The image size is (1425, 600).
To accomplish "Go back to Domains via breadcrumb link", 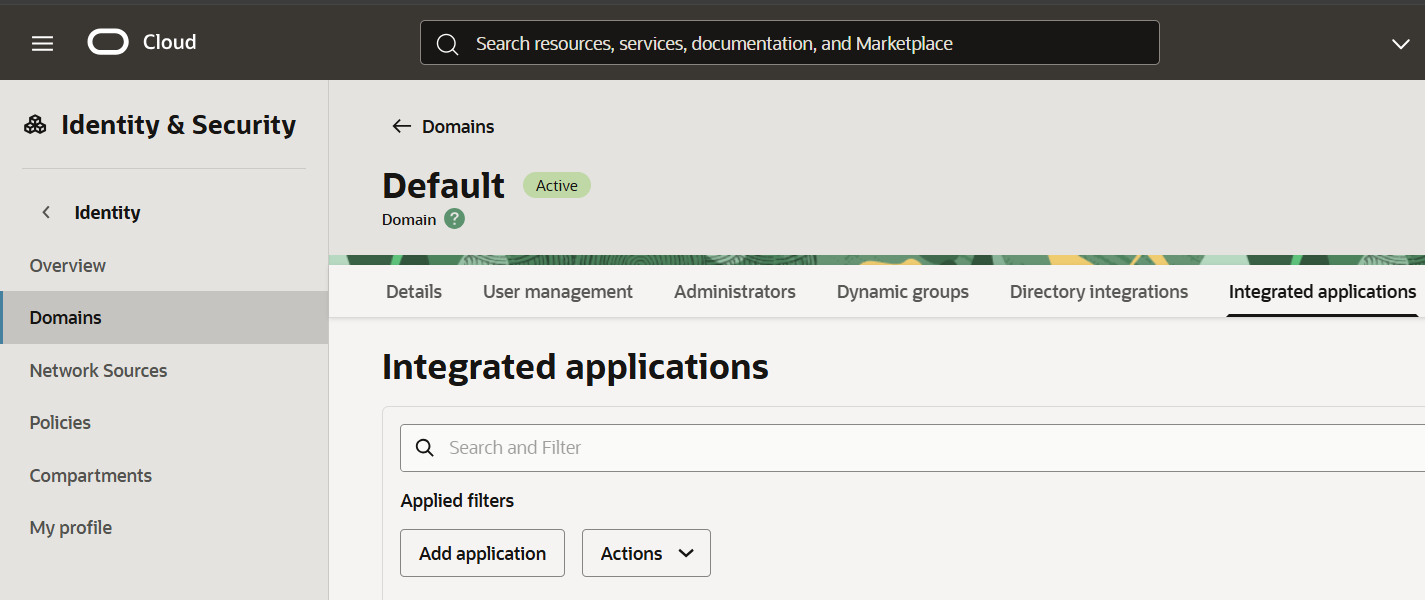I will point(458,126).
